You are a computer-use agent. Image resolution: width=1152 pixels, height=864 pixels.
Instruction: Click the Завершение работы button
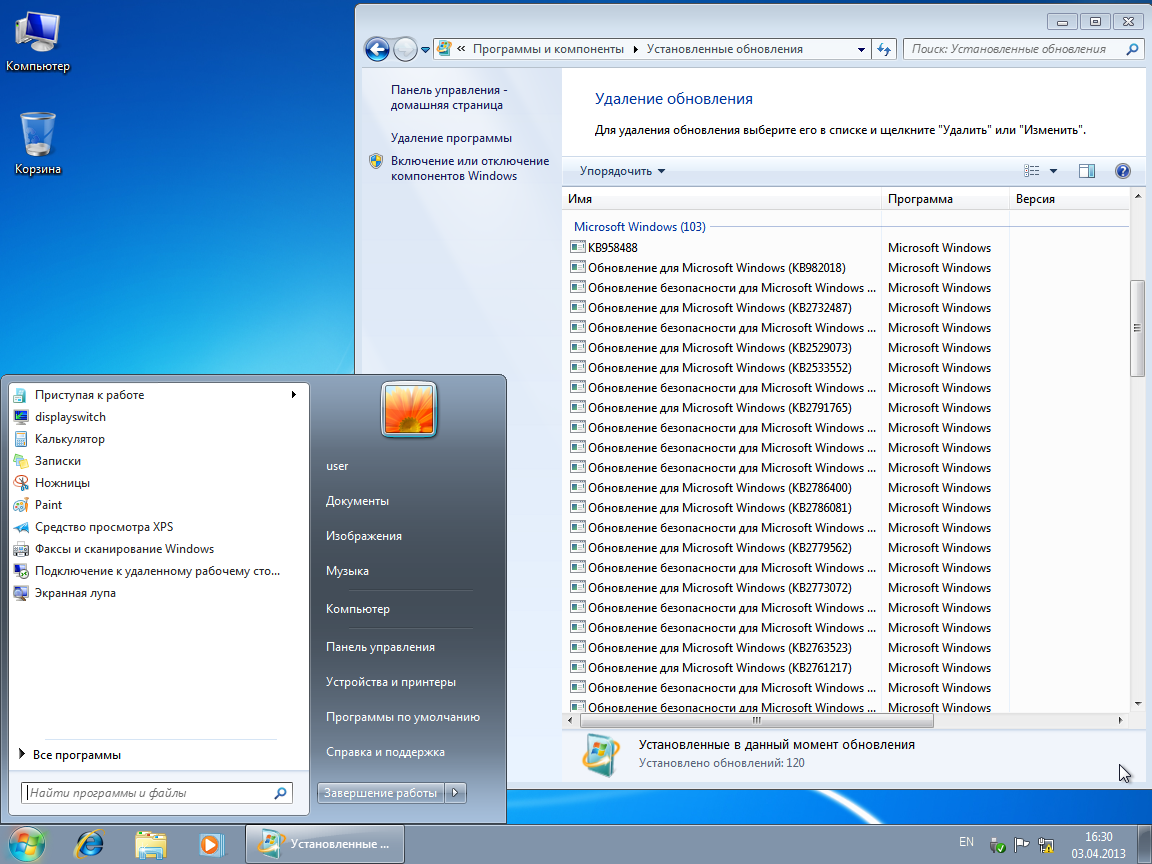[x=381, y=793]
